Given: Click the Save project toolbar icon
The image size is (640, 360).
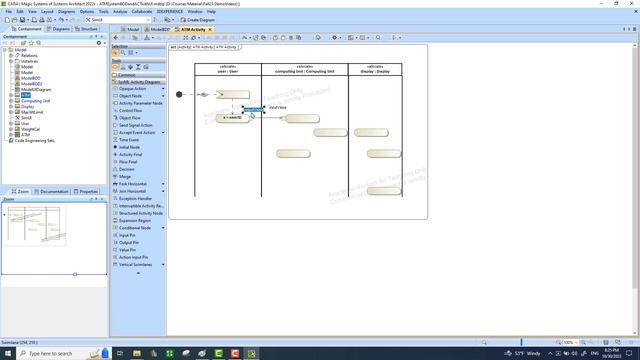Looking at the screenshot, I should coord(22,20).
